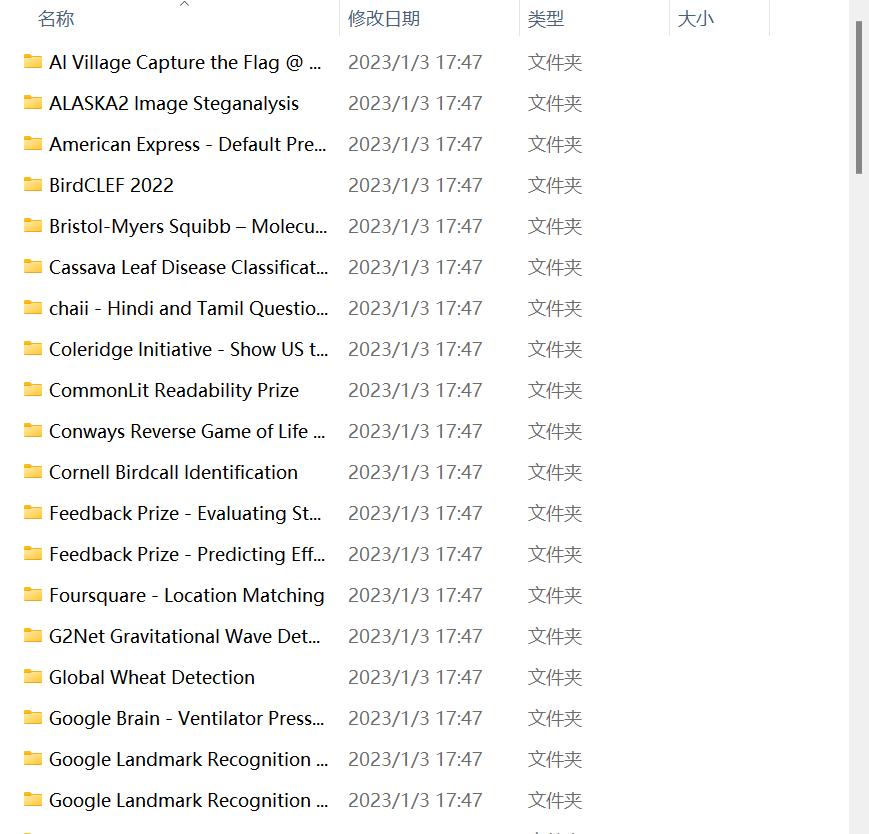Click the date of BirdCLEF 2022 row
Viewport: 869px width, 834px height.
click(415, 186)
